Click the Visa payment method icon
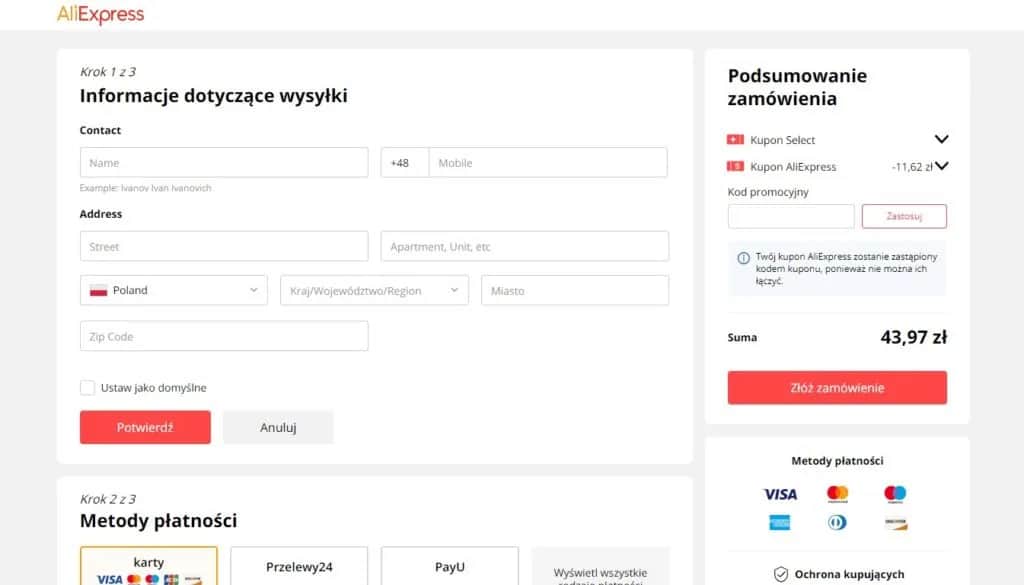Screen dimensions: 1024x585 (780, 494)
